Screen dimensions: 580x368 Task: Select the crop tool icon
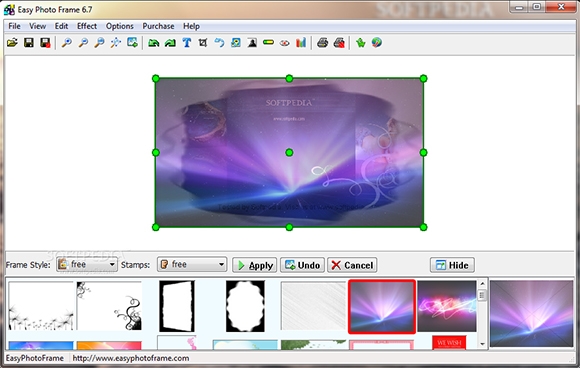coord(203,43)
